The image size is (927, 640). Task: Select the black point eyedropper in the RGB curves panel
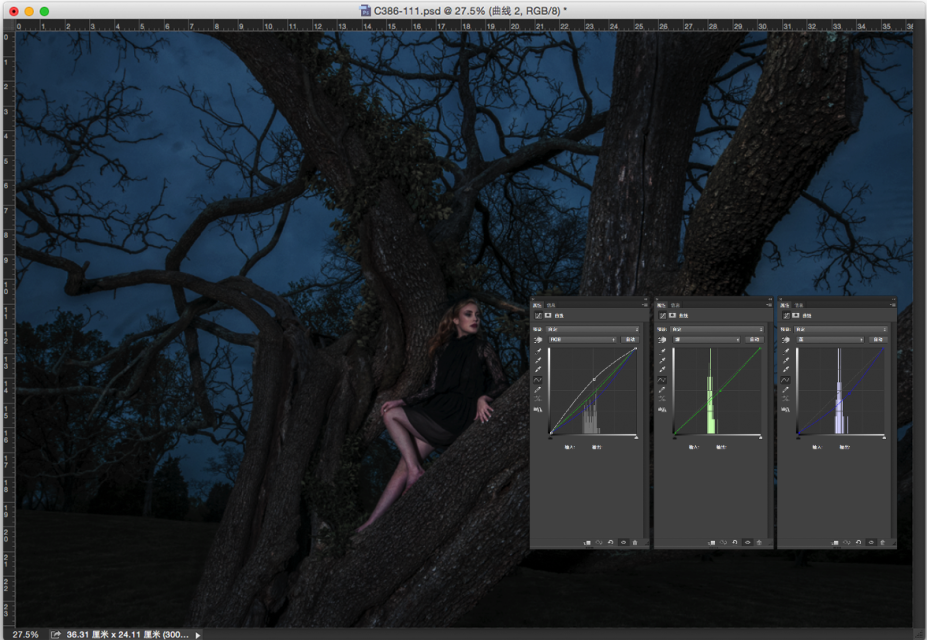coord(538,350)
